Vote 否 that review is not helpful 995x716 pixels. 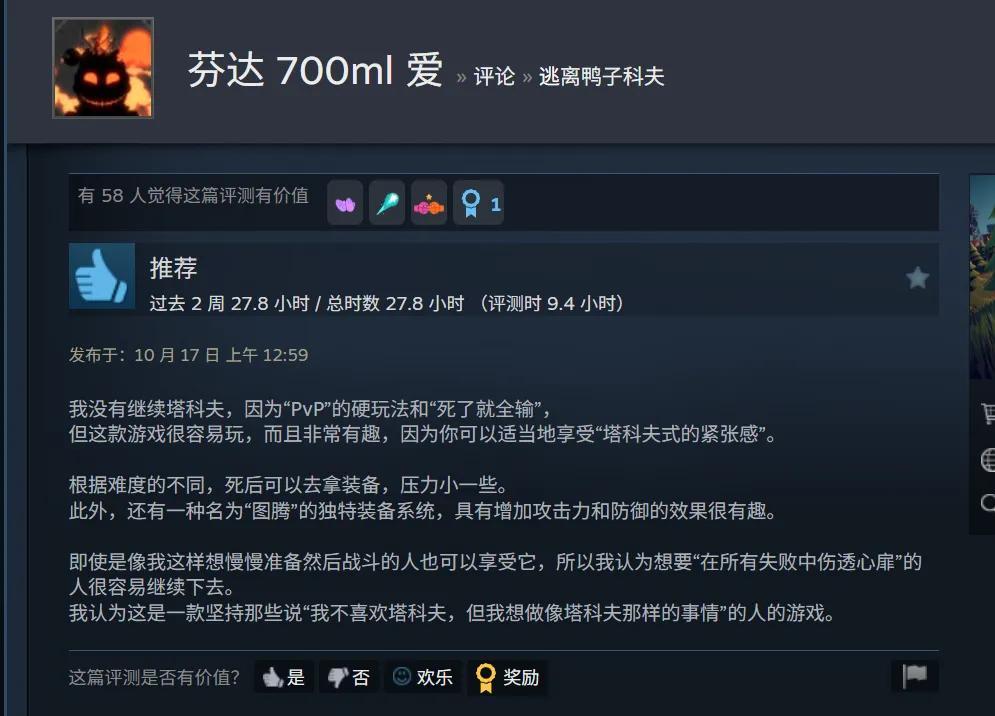click(349, 677)
